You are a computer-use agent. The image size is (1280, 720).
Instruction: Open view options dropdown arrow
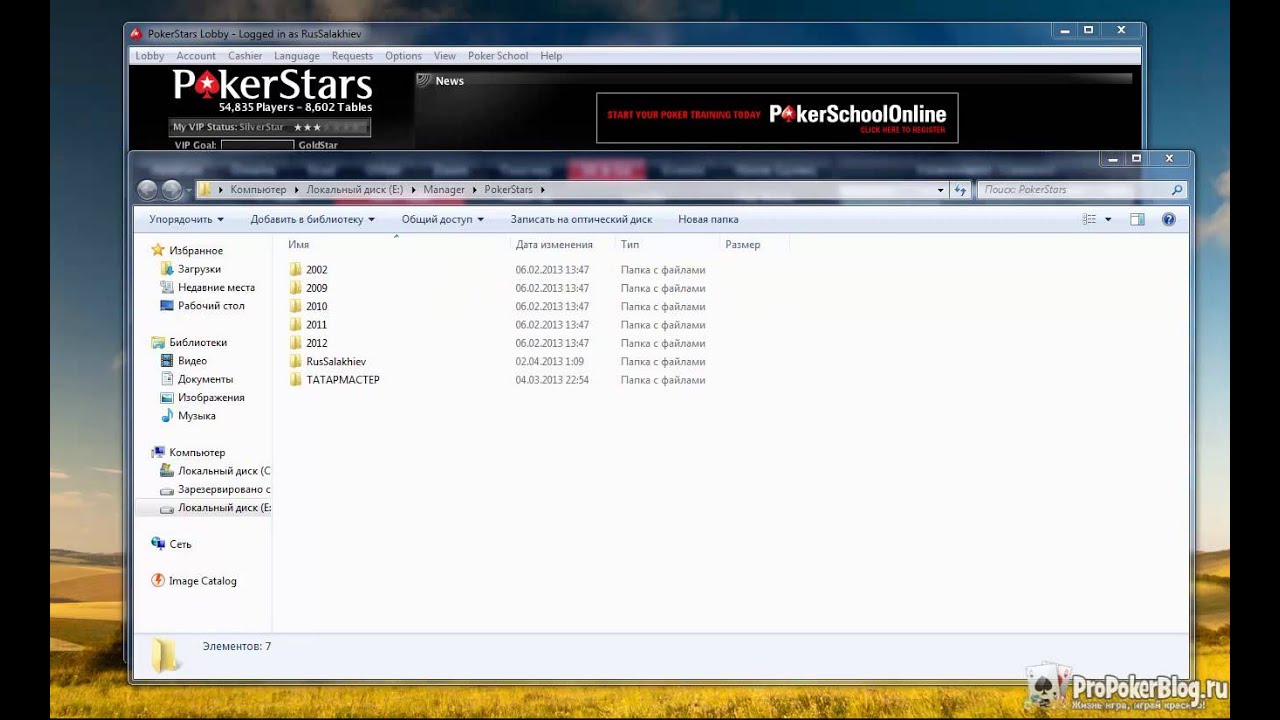1108,219
